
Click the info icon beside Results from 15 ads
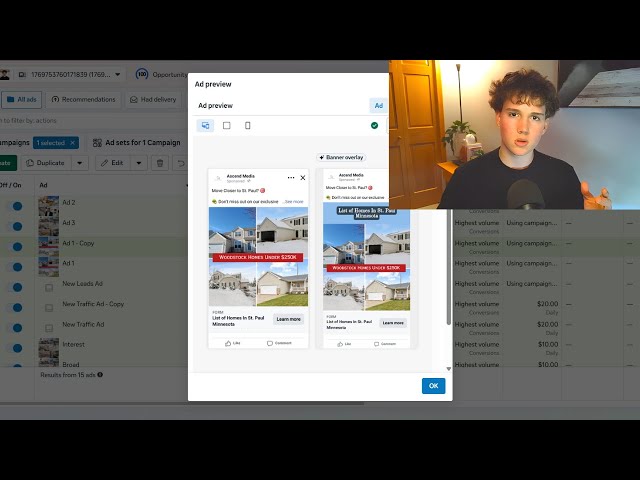coord(100,375)
